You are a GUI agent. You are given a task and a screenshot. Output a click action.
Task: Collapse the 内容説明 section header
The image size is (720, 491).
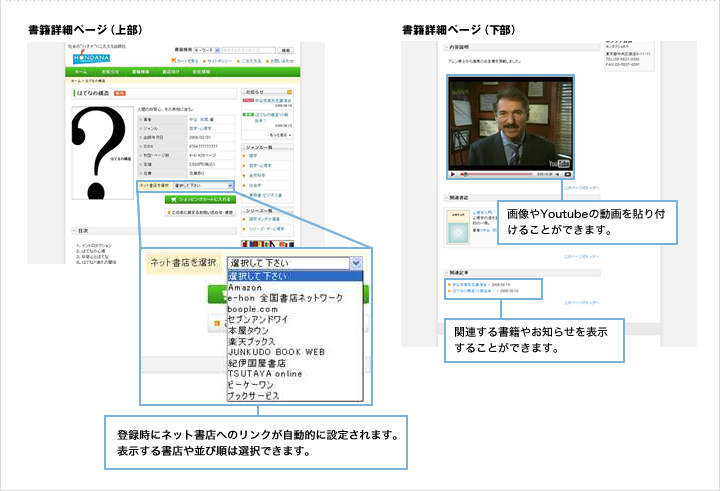pos(522,47)
